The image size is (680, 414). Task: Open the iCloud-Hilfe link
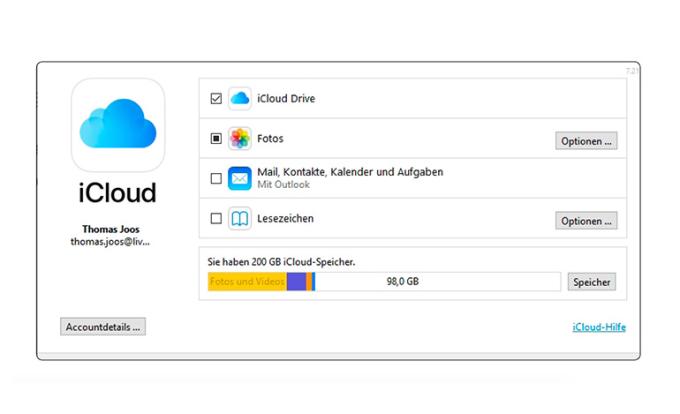pos(599,327)
